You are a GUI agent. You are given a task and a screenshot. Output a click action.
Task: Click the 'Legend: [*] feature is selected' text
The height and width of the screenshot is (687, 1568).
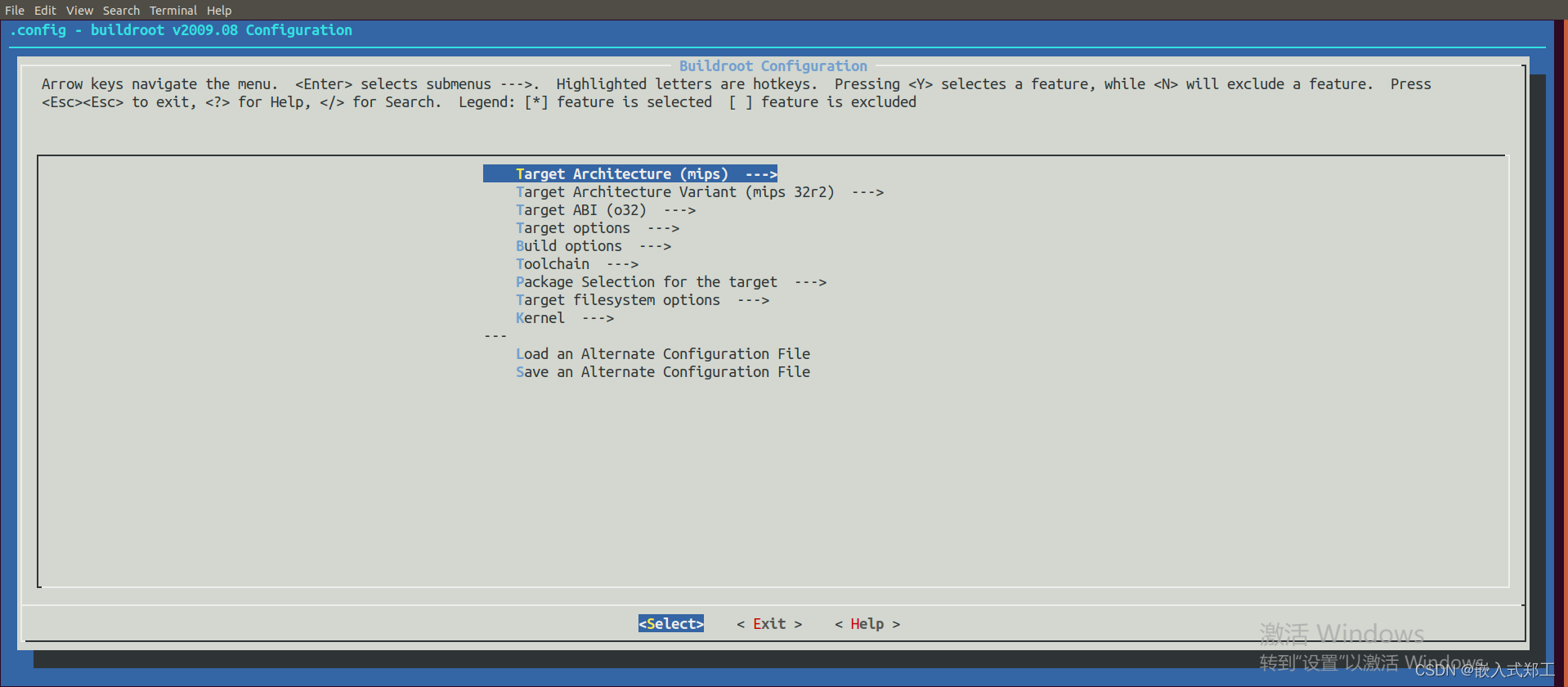pos(585,101)
